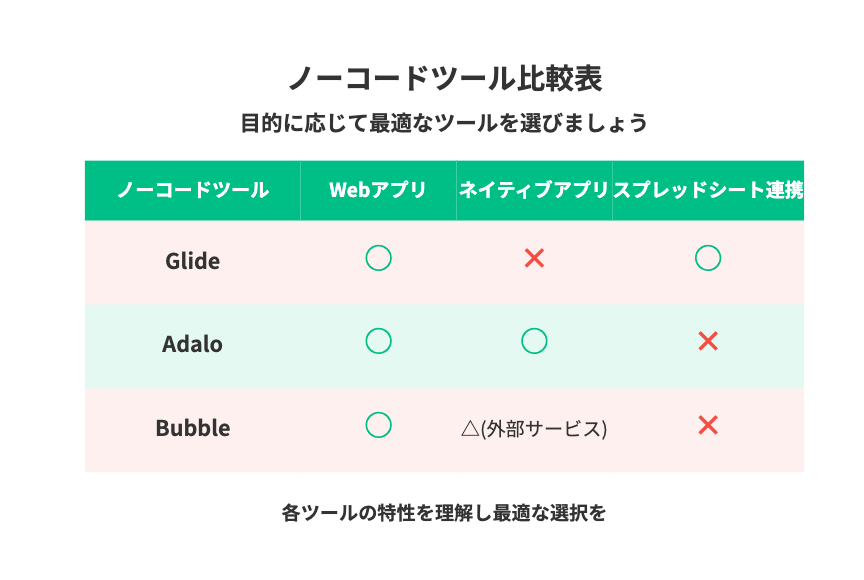The height and width of the screenshot is (580, 864).
Task: Click the circle for Adalo native app
Action: click(534, 341)
